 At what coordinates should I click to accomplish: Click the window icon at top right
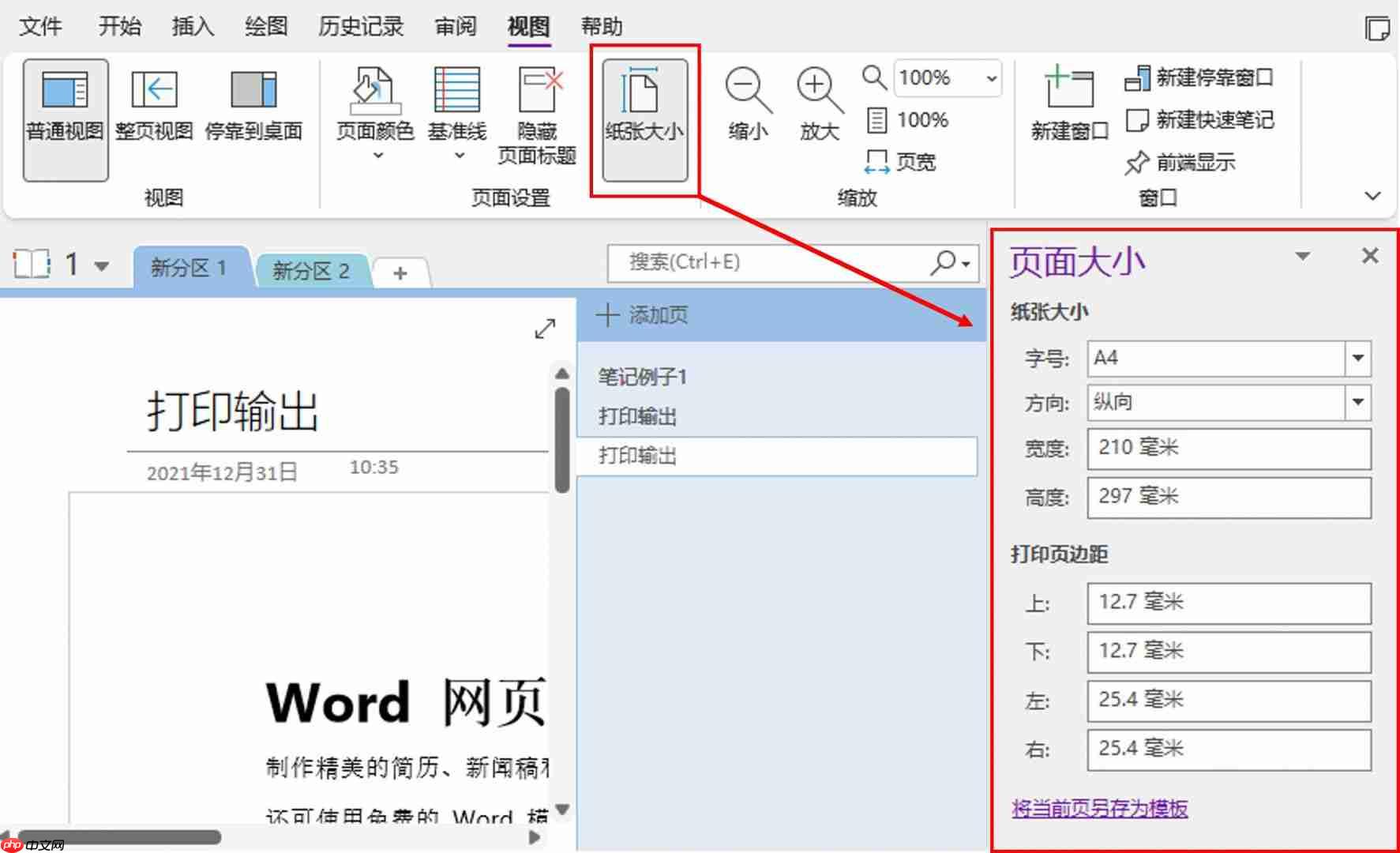[x=1378, y=28]
